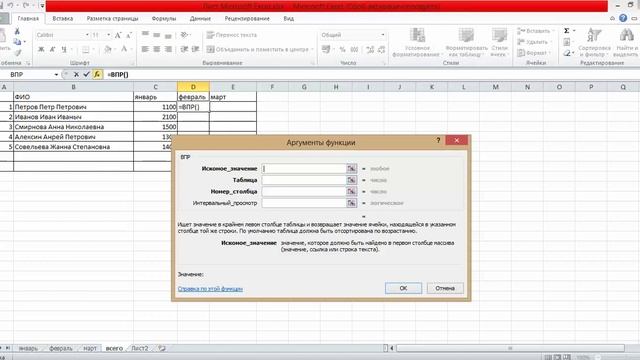Open the Общий number format dropdown
This screenshot has width=640, height=360.
(382, 35)
